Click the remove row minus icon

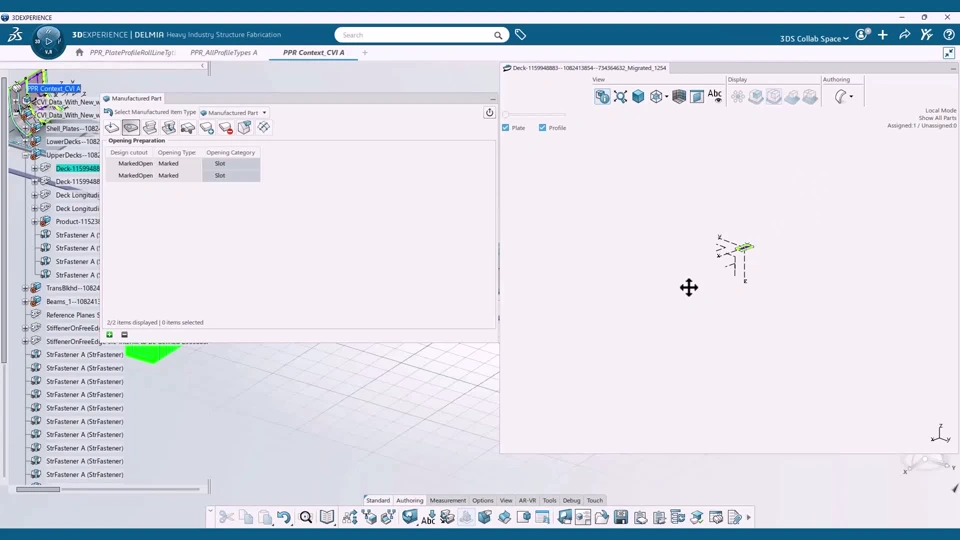124,335
